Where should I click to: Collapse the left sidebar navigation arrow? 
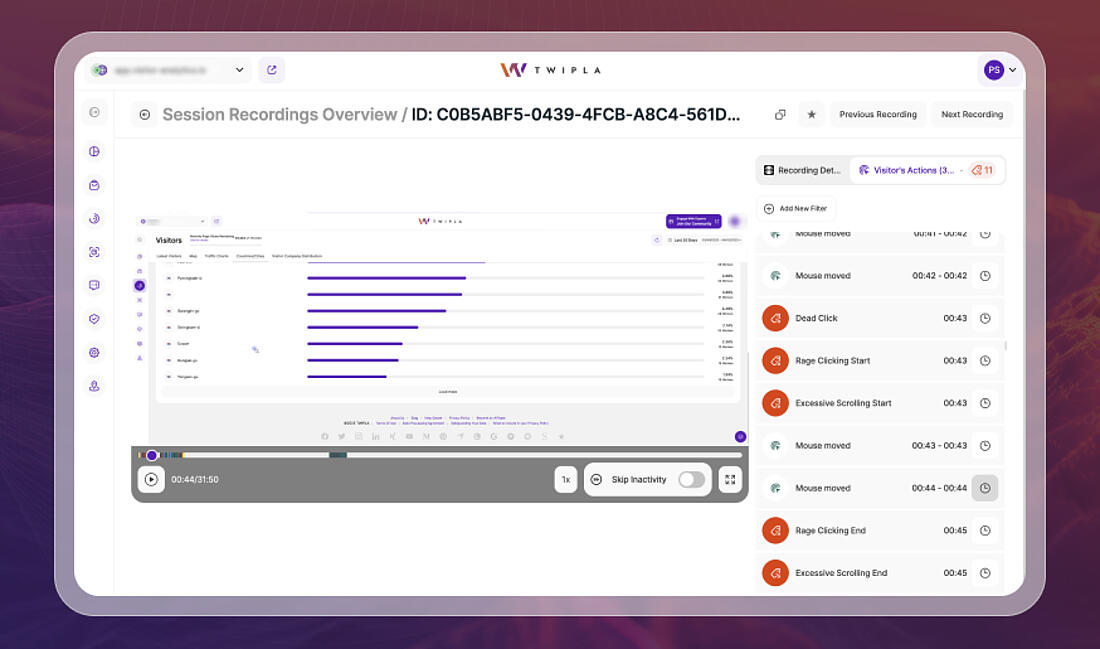tap(95, 112)
